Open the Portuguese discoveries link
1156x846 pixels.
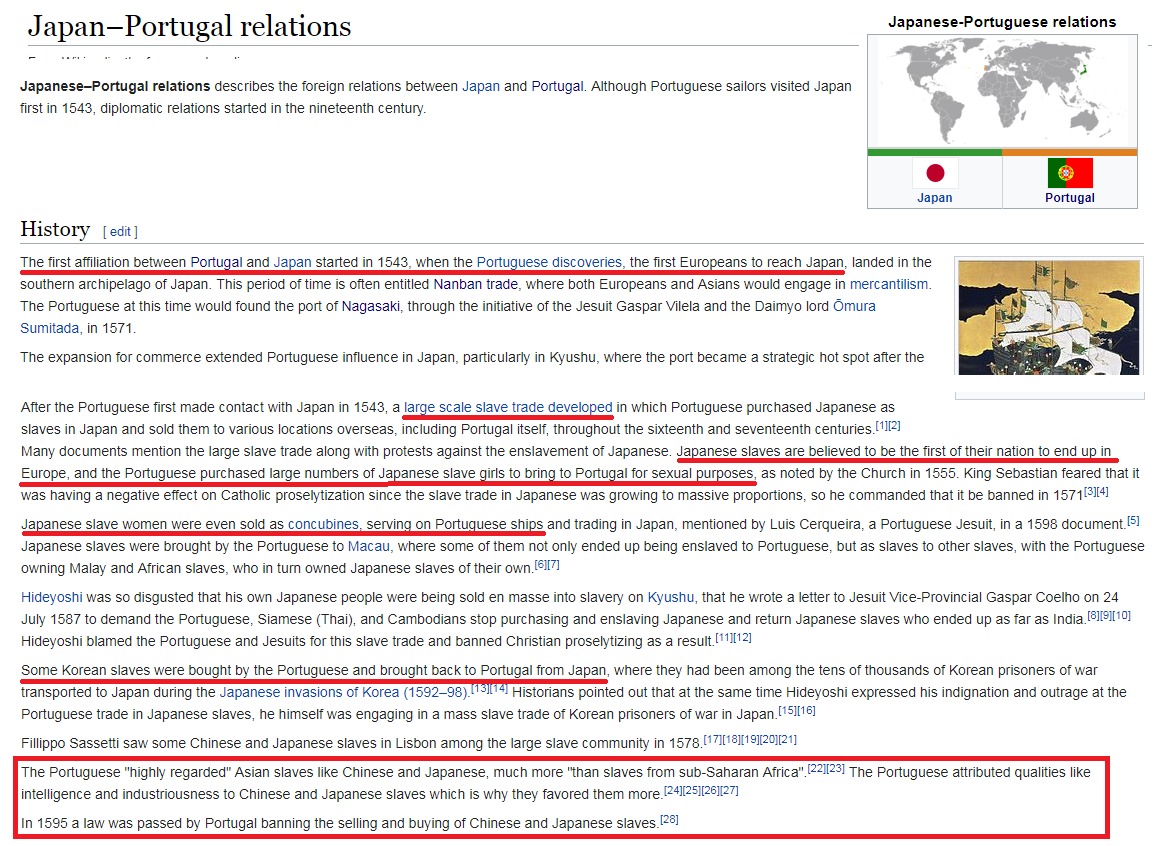click(x=549, y=262)
